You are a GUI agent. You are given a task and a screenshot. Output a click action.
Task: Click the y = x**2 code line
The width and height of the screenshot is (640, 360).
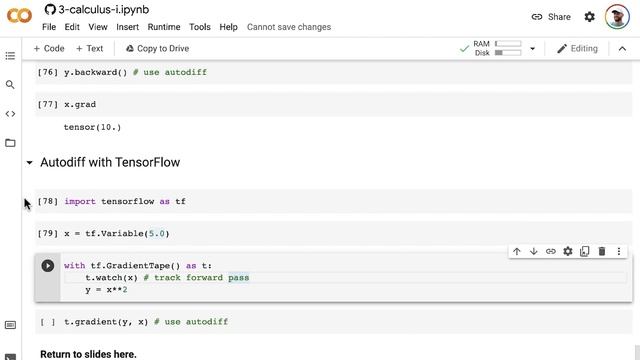106,290
